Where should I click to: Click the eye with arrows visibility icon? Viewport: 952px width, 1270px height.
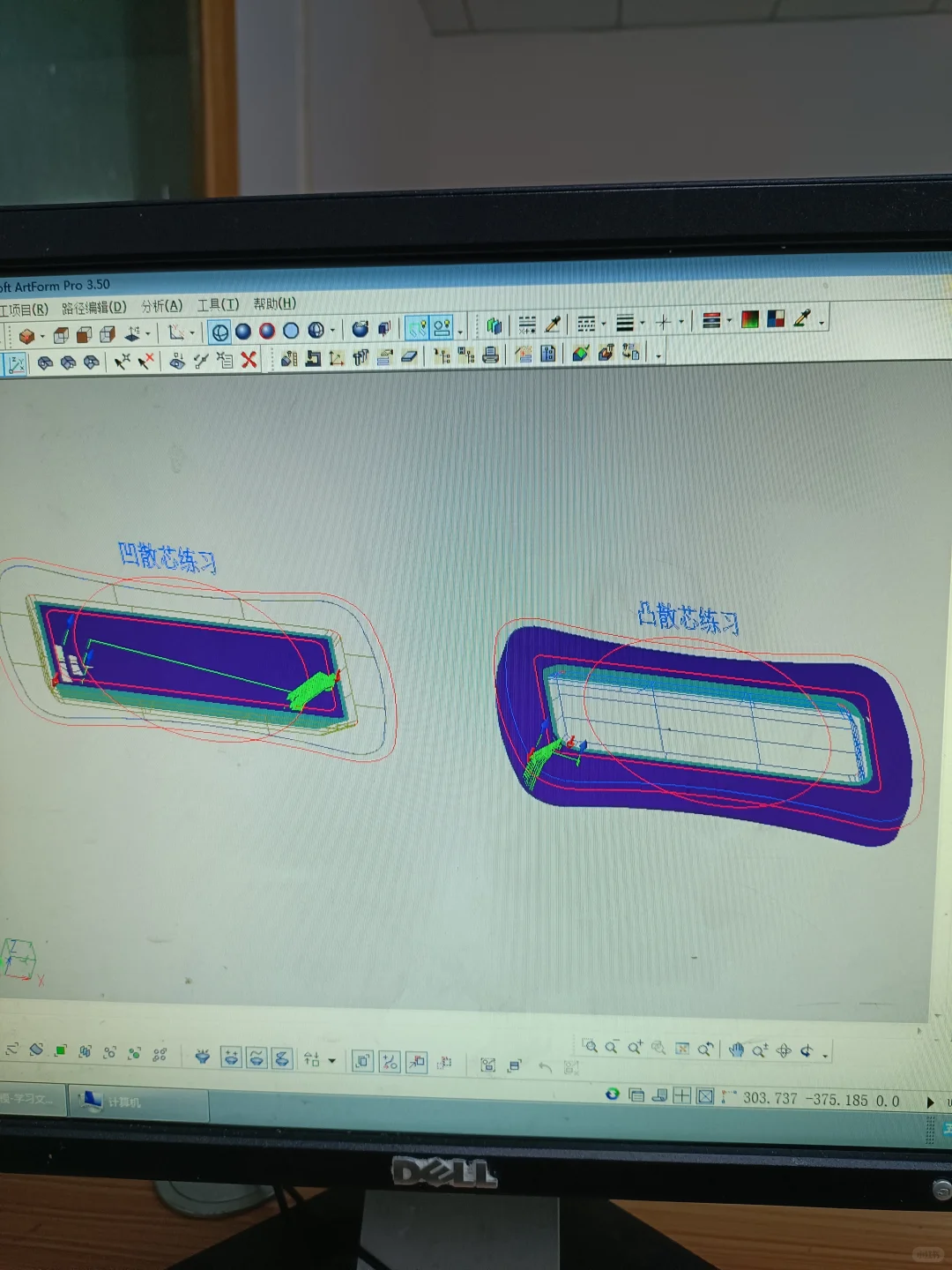tap(177, 361)
